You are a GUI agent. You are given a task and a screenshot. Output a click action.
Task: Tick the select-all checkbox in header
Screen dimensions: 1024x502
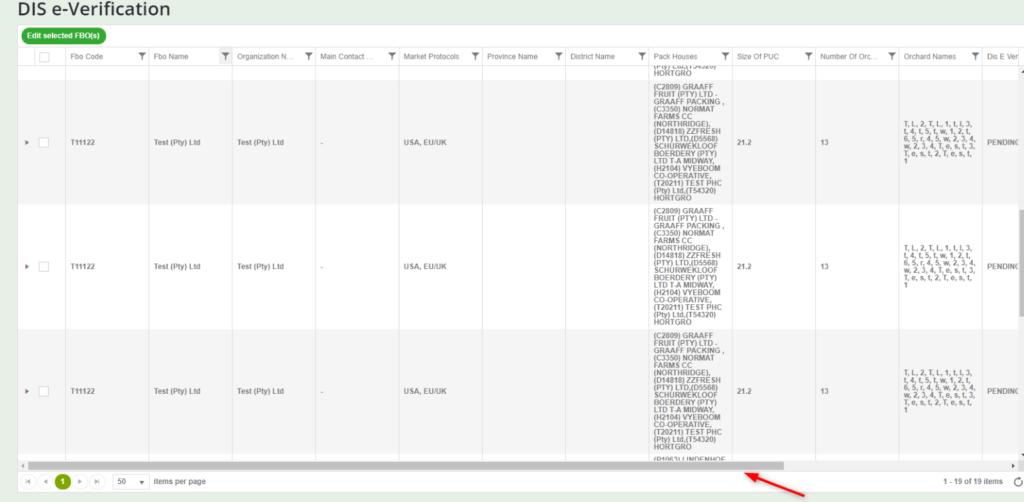(x=44, y=57)
